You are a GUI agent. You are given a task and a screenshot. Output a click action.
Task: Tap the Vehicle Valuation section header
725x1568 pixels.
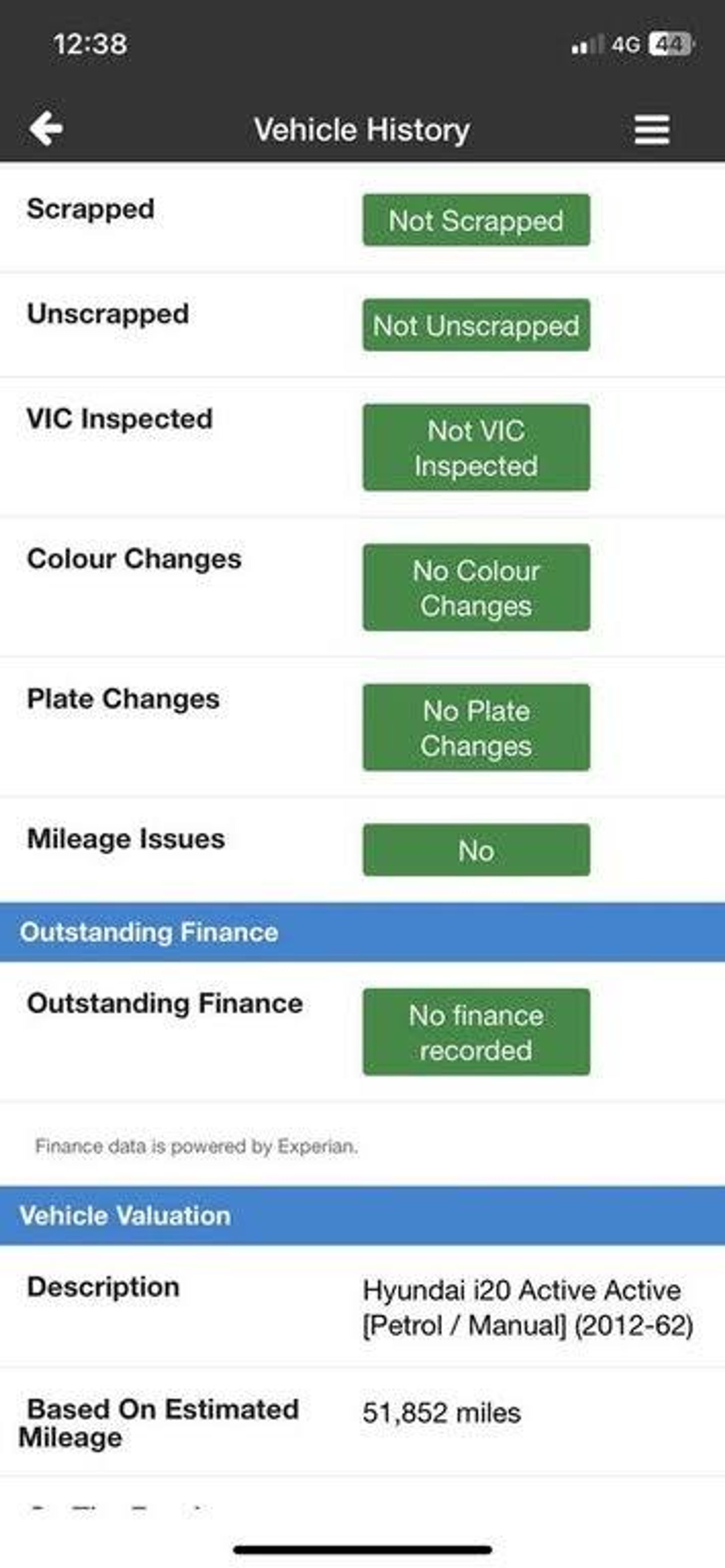[125, 1216]
